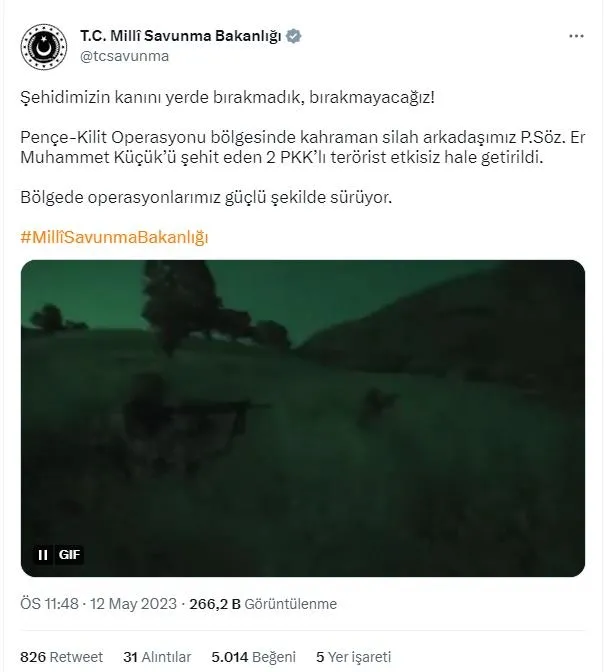Click the "Bölgede operasyonlarımız" sentence
This screenshot has width=604, height=672.
pos(206,197)
